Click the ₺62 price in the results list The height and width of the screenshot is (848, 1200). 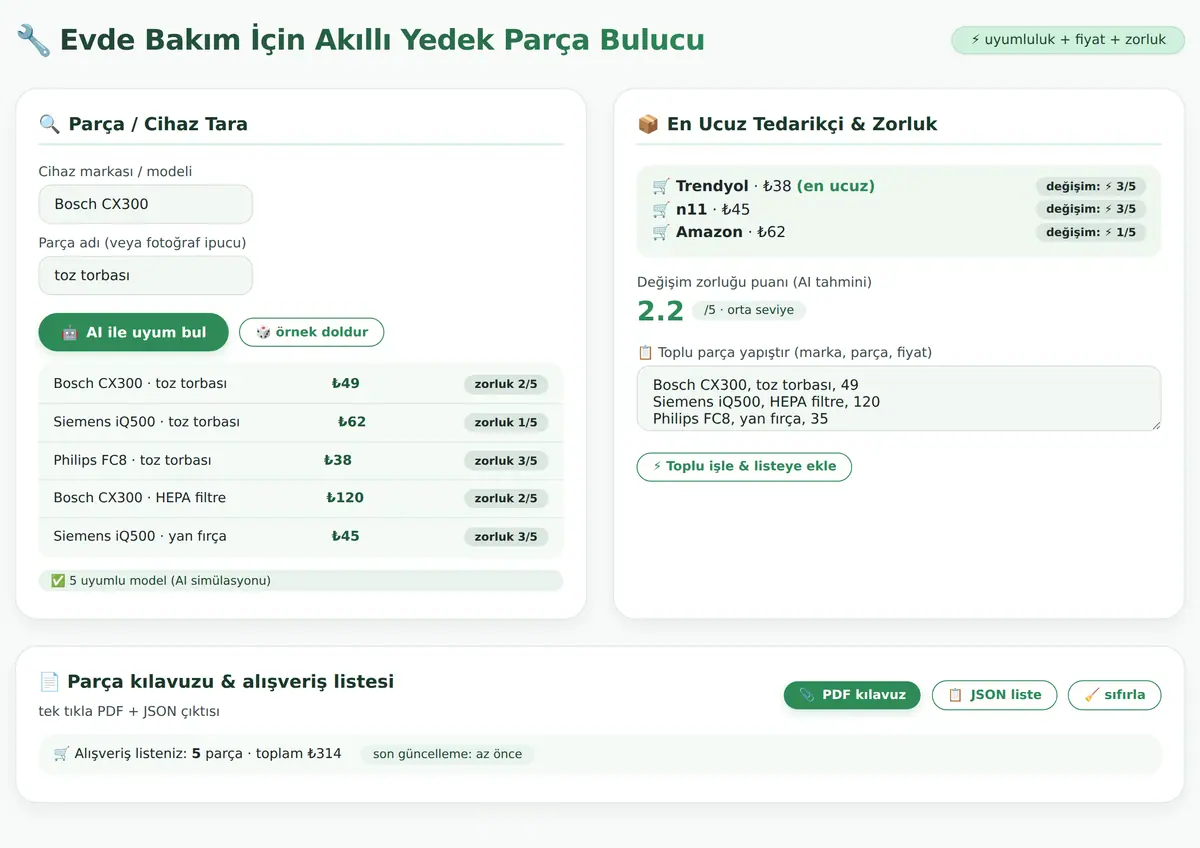coord(352,422)
